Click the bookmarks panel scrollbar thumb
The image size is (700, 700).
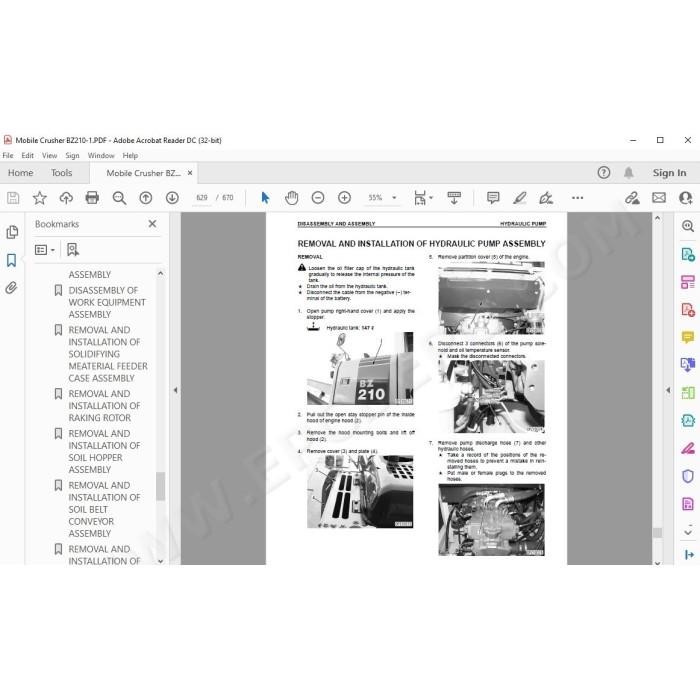click(x=161, y=486)
